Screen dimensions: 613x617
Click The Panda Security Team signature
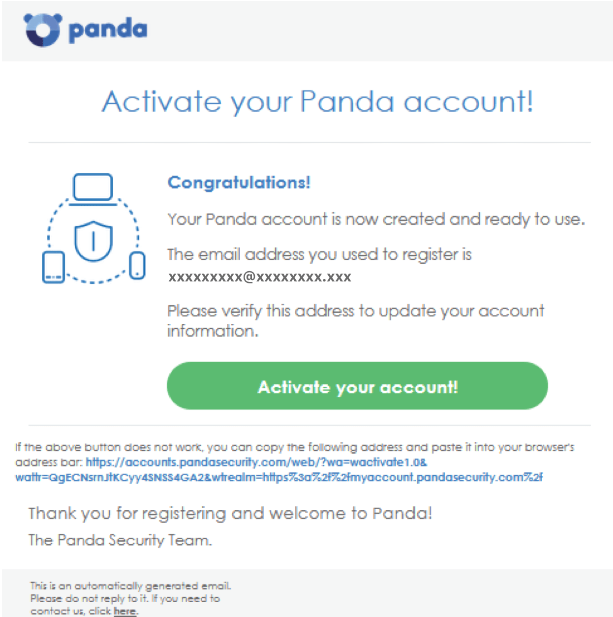(120, 540)
